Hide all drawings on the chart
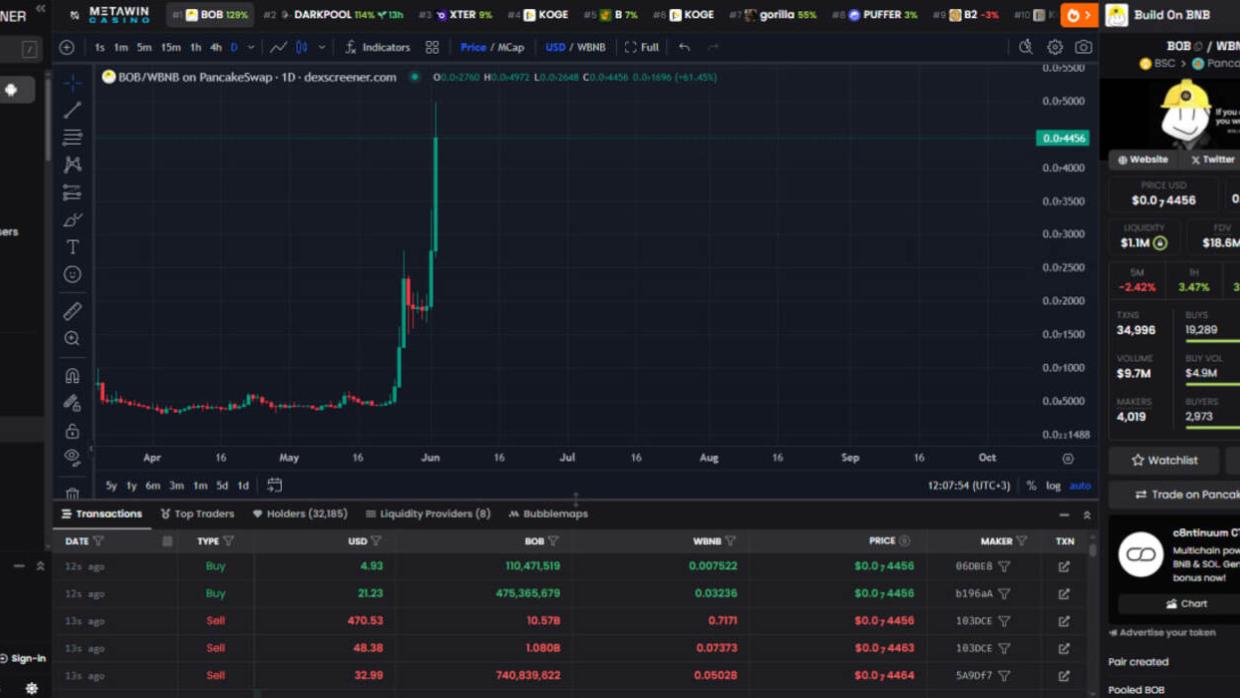1240x698 pixels. [x=72, y=457]
